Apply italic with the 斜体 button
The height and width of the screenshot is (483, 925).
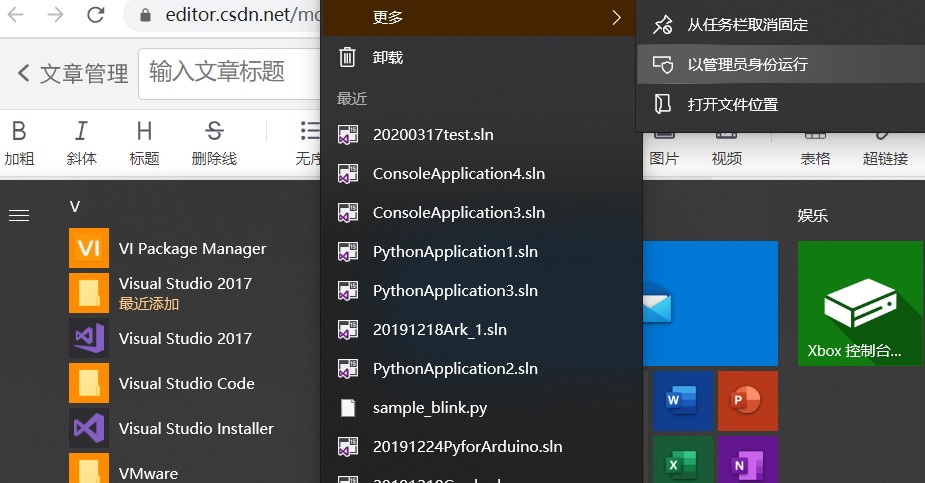point(81,143)
